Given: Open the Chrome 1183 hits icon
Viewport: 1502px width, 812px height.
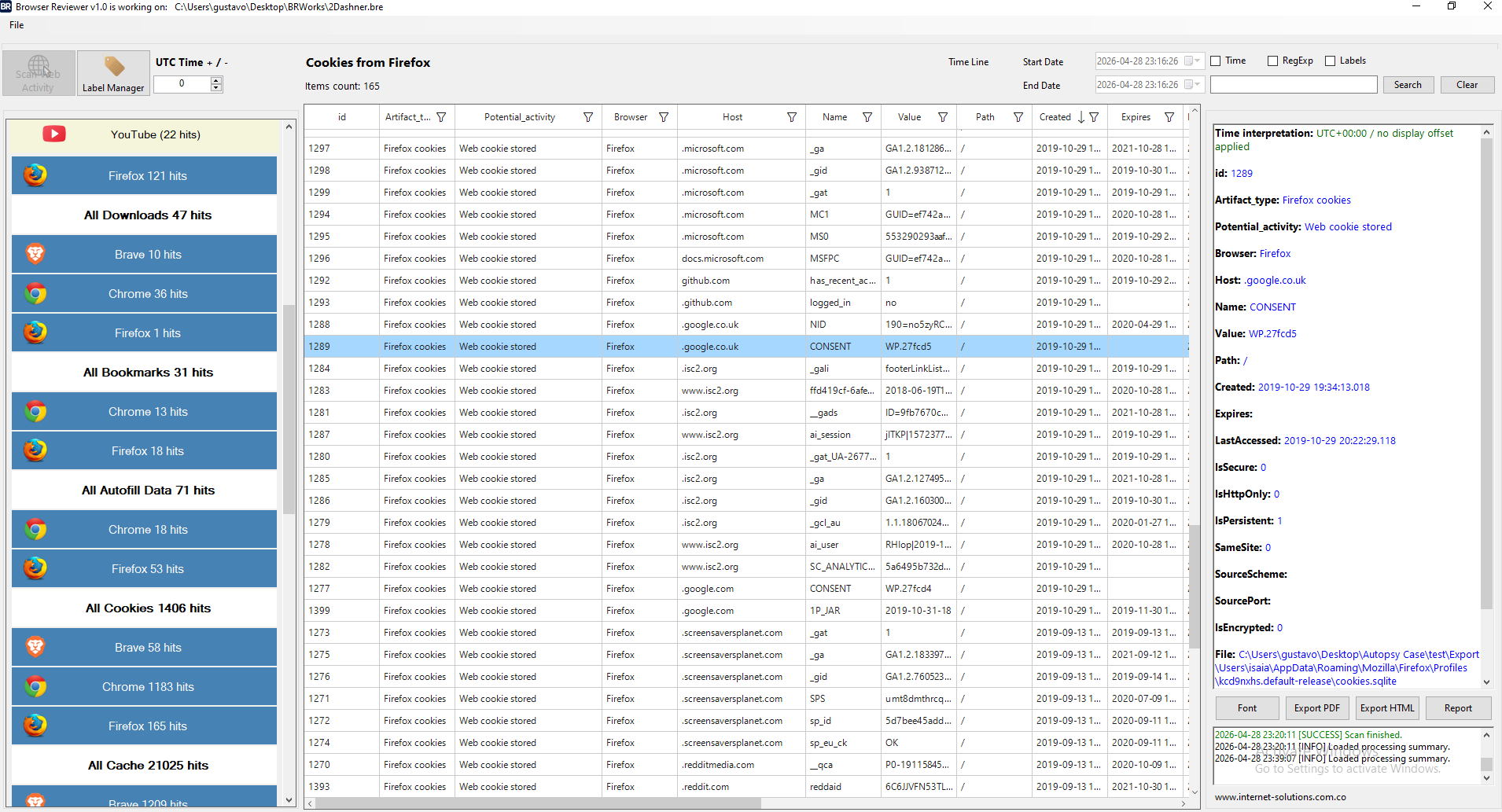Looking at the screenshot, I should [x=35, y=686].
